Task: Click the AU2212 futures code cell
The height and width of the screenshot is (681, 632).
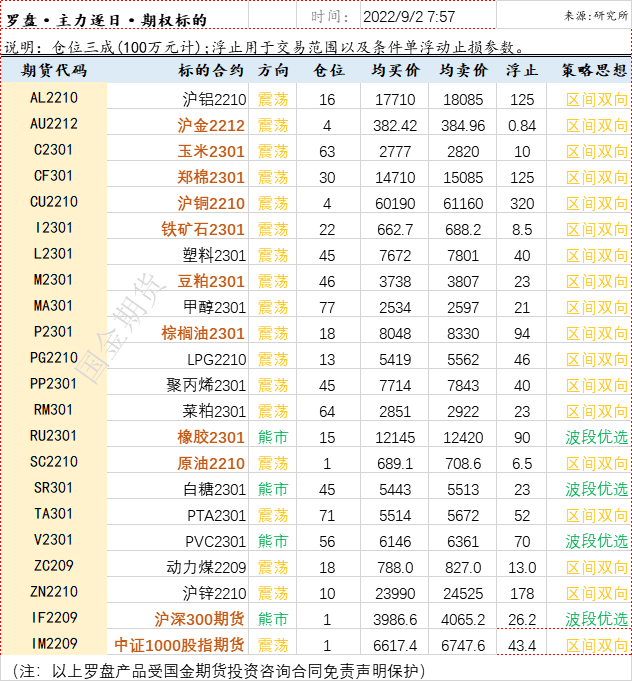Action: [54, 124]
